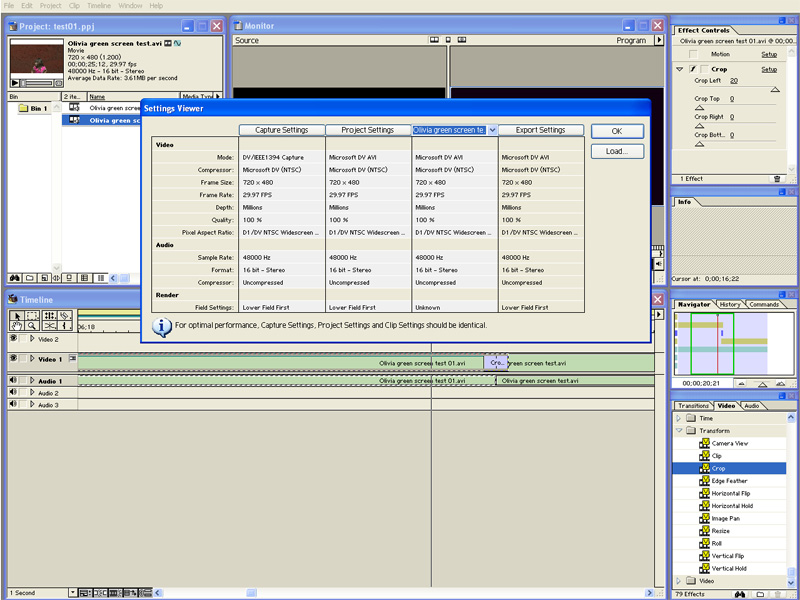Expand the Time effects folder
Viewport: 800px width, 600px height.
coord(679,418)
